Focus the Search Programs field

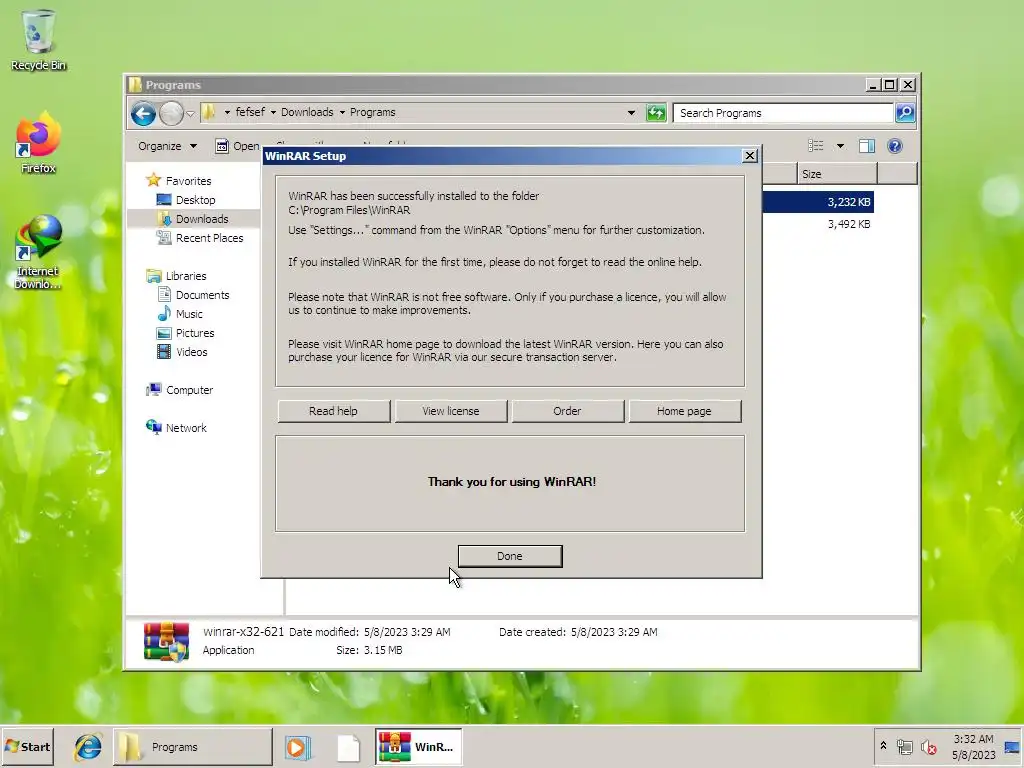click(783, 113)
